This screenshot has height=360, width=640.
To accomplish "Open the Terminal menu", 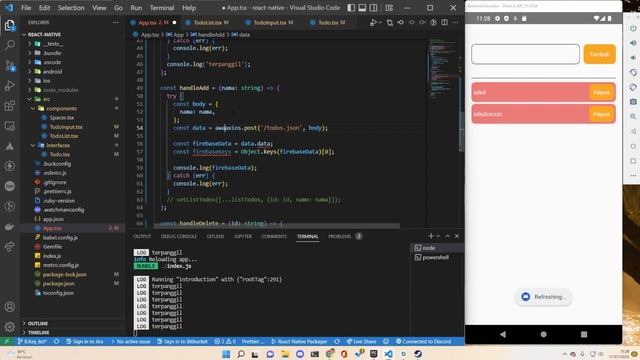I will tap(162, 8).
